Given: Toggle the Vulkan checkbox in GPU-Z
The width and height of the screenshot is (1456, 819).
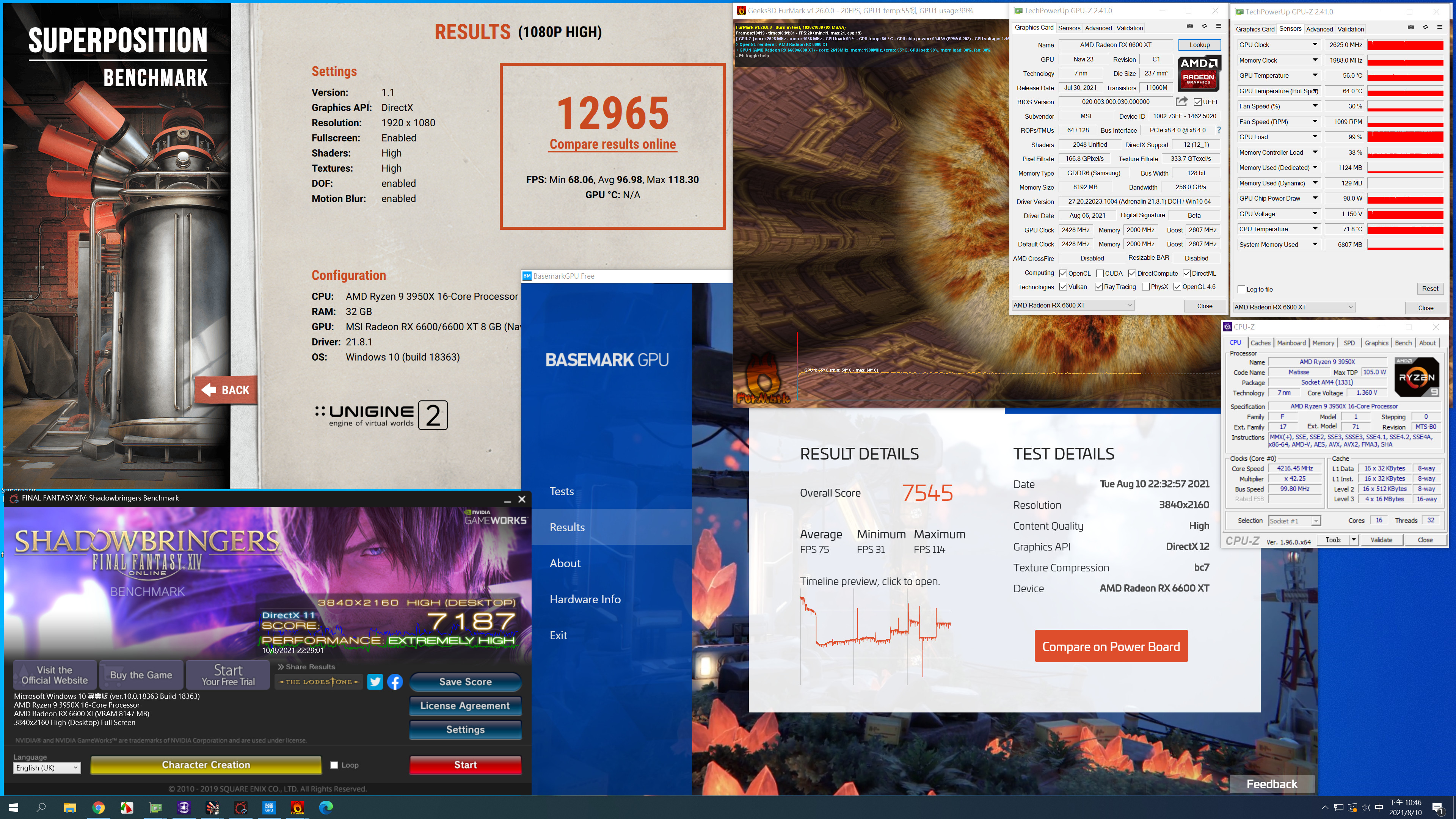Looking at the screenshot, I should click(1063, 287).
